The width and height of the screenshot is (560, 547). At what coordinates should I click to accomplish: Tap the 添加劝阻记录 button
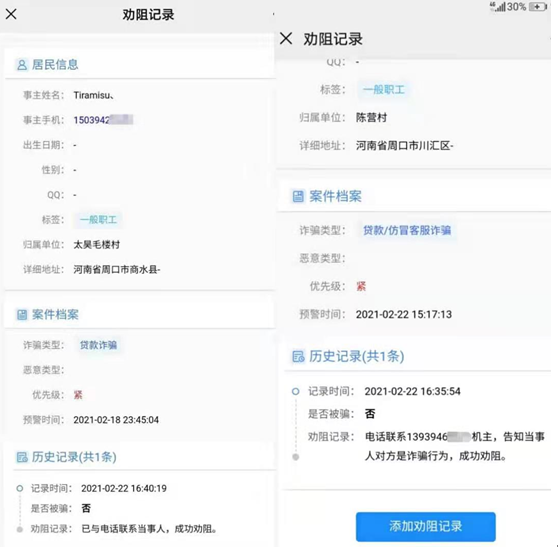click(x=425, y=526)
